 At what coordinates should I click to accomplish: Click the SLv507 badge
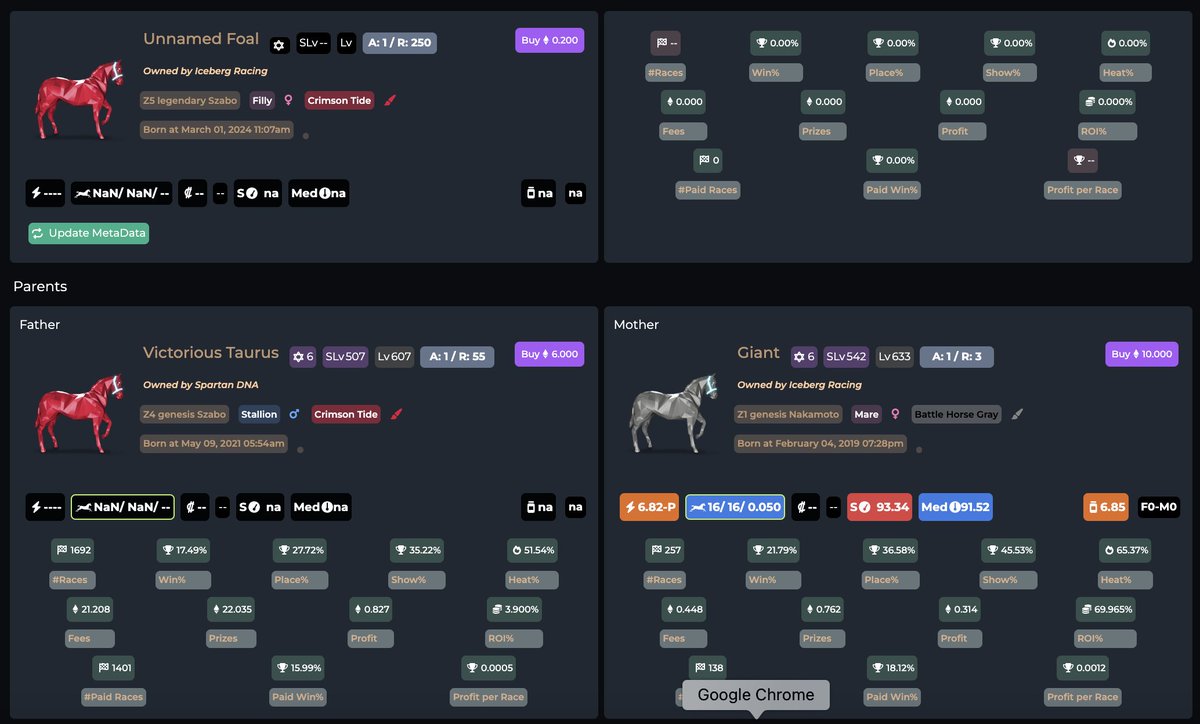(346, 357)
